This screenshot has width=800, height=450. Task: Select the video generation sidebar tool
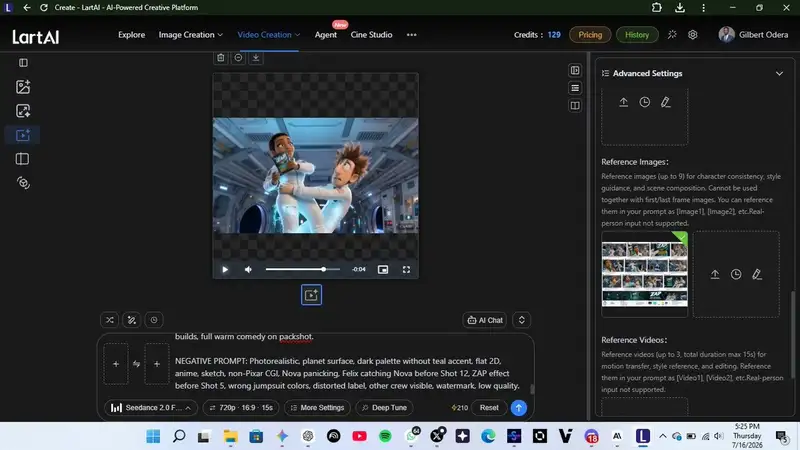(23, 135)
